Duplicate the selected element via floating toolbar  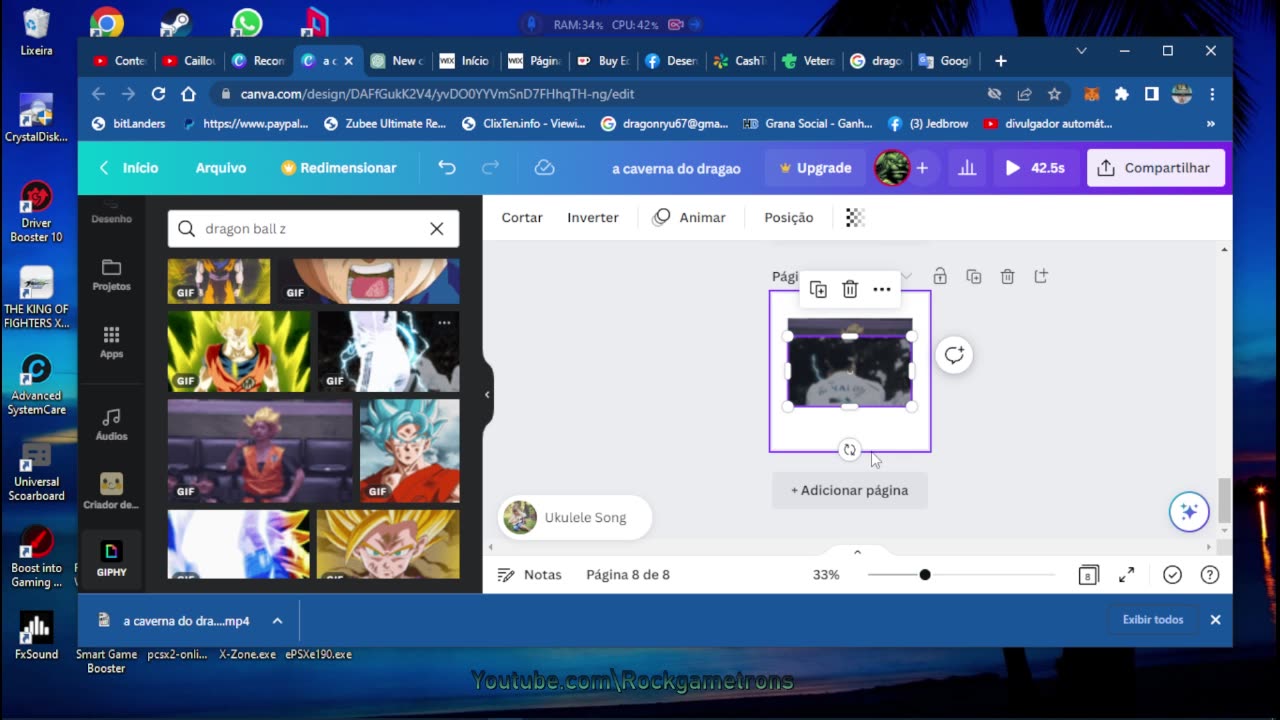click(x=818, y=289)
